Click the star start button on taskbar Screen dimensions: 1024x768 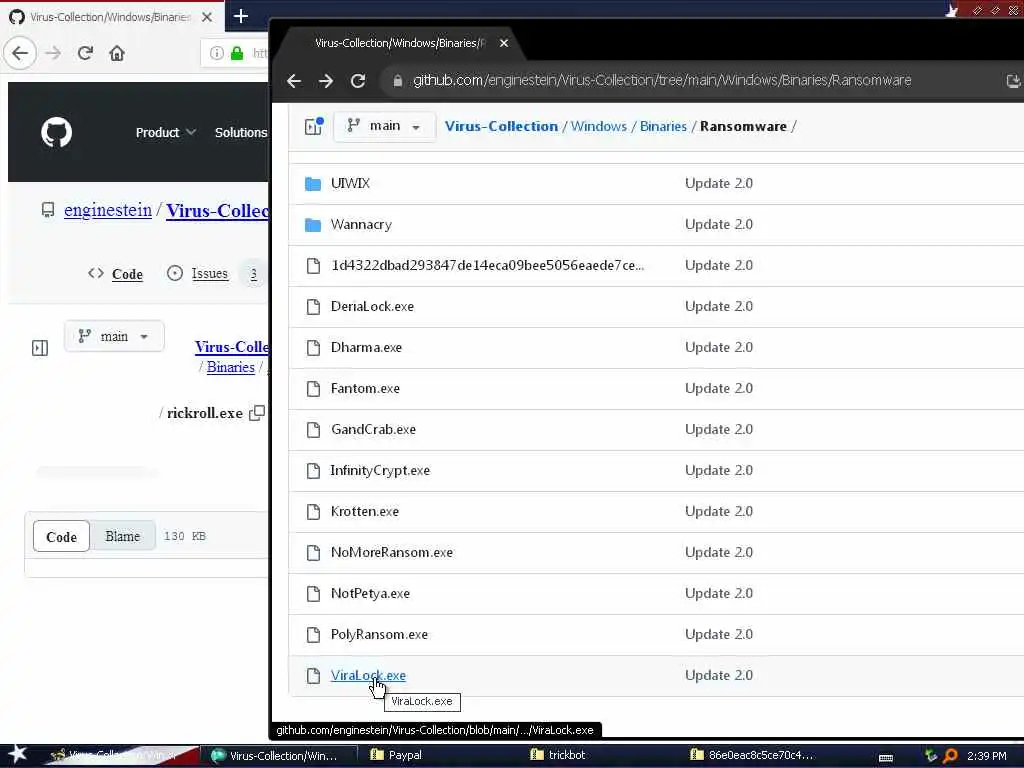pyautogui.click(x=16, y=755)
